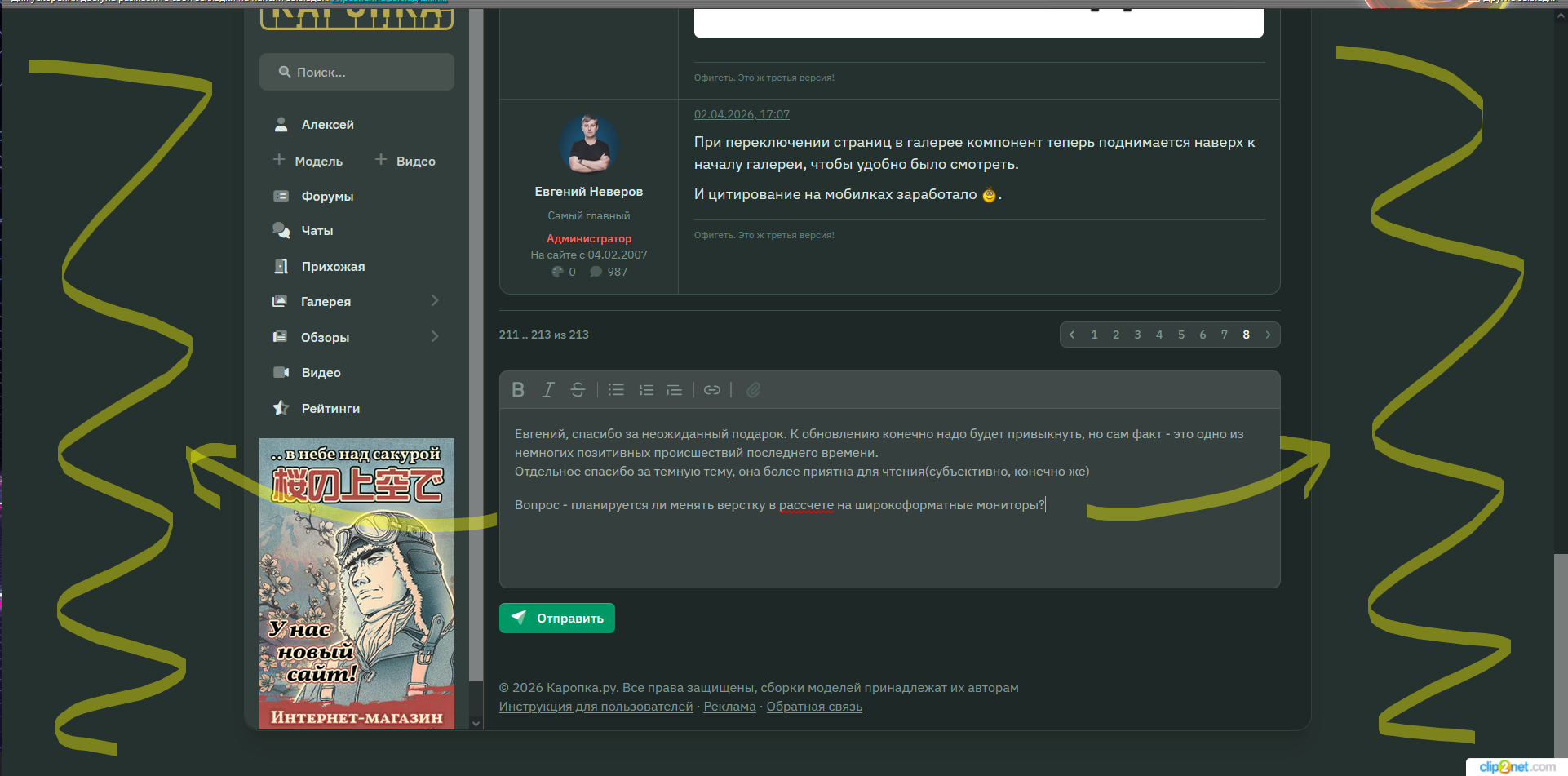Insert bulleted list in reply editor
The width and height of the screenshot is (1568, 776).
pyautogui.click(x=616, y=390)
